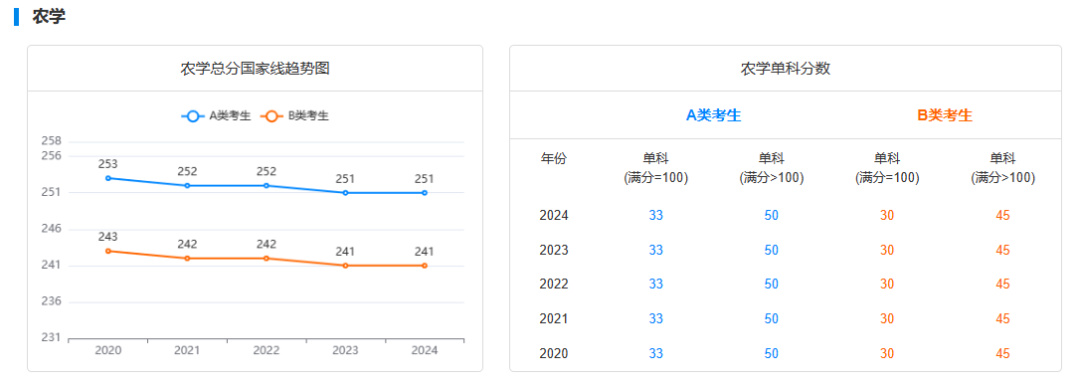Click the score 50 in the 2023 row
The image size is (1080, 384).
(x=771, y=250)
